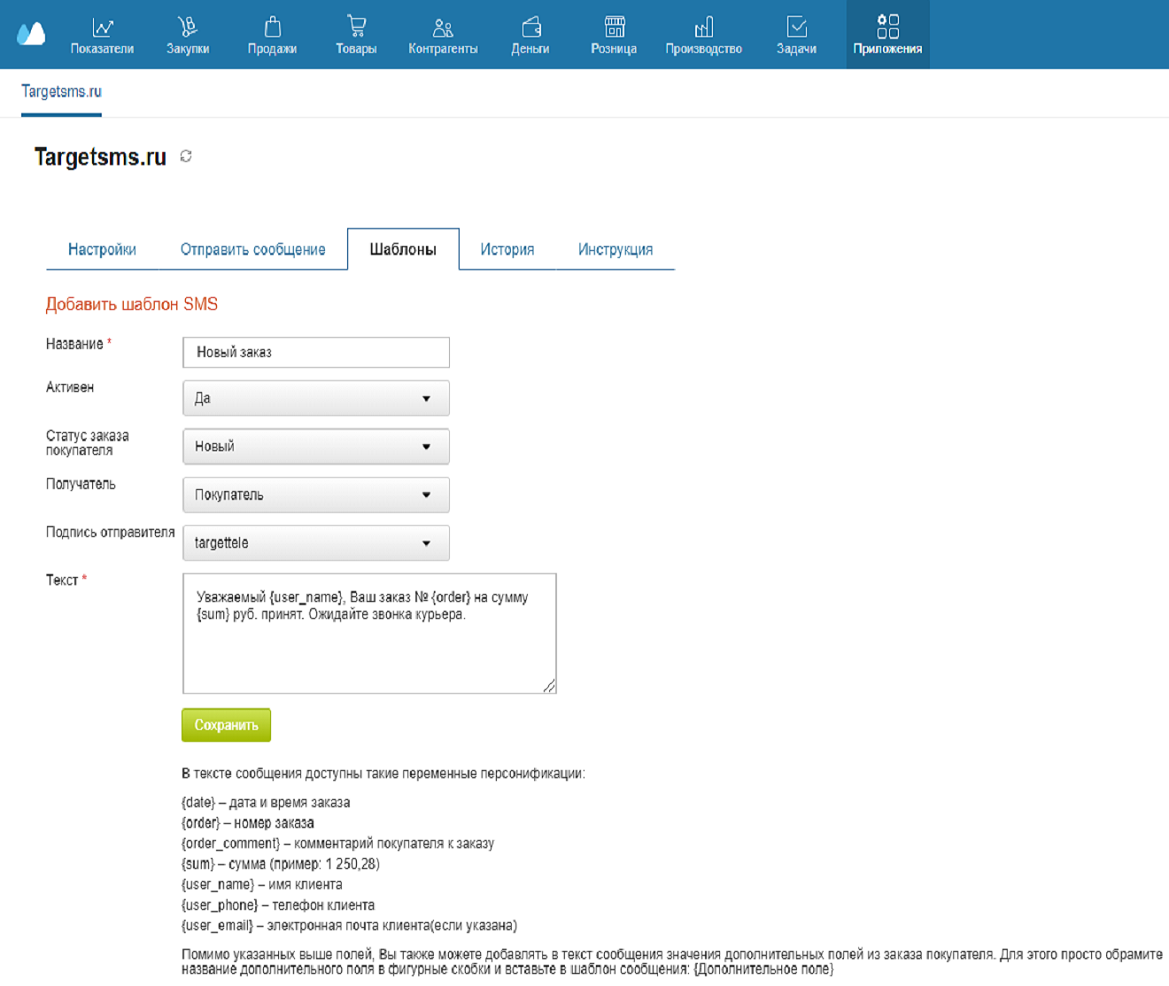This screenshot has width=1169, height=986.
Task: Open the Инструкция tab
Action: tap(615, 250)
